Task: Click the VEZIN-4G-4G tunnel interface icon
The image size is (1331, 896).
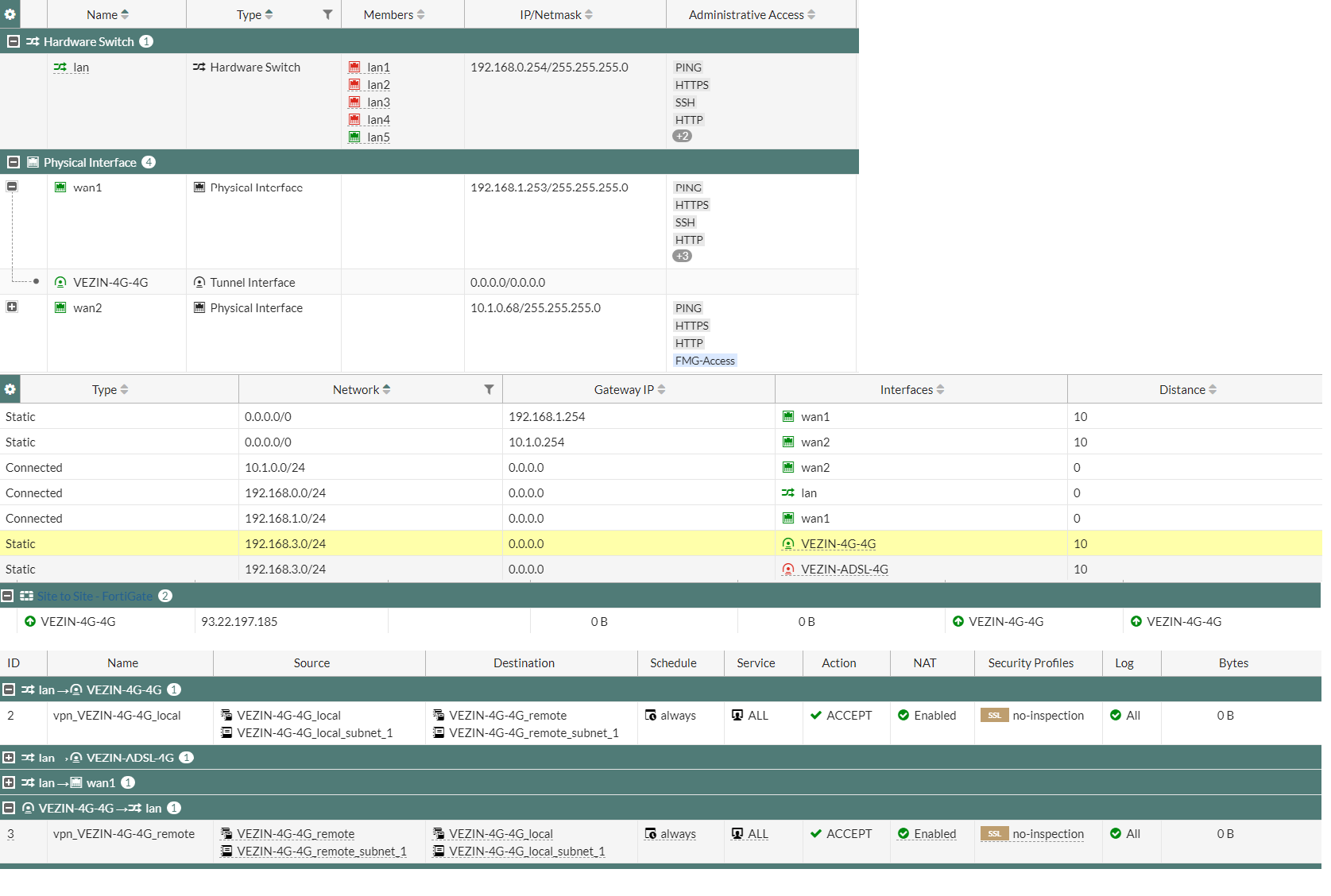Action: (60, 283)
